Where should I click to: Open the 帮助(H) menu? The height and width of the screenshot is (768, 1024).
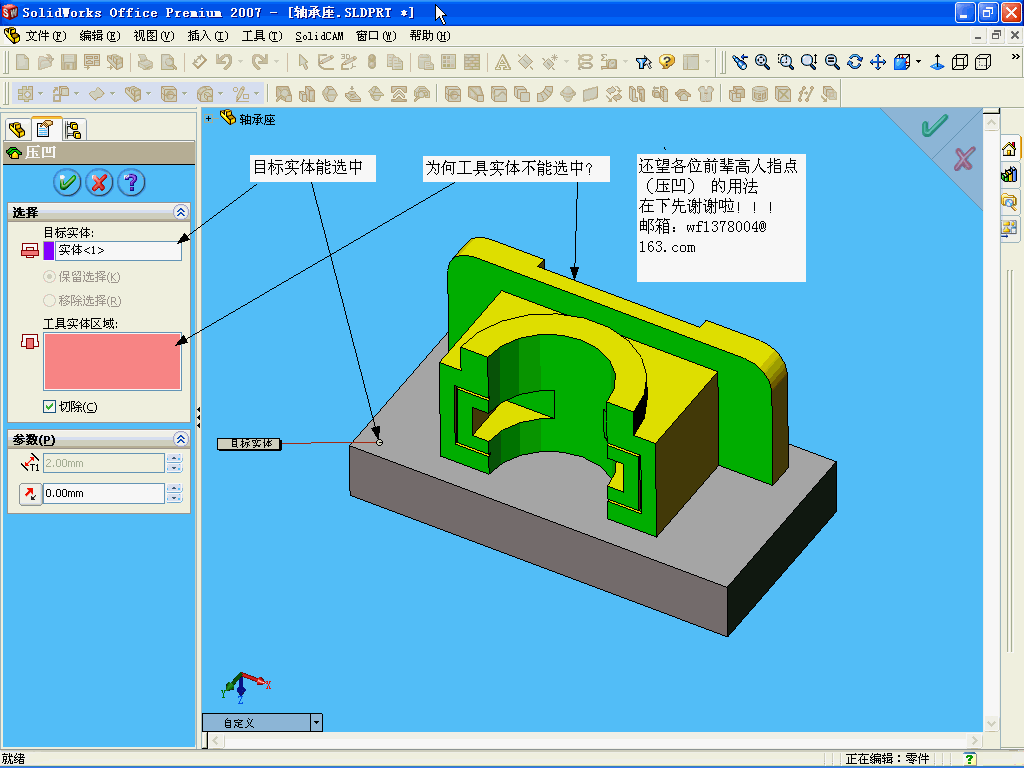tap(430, 36)
